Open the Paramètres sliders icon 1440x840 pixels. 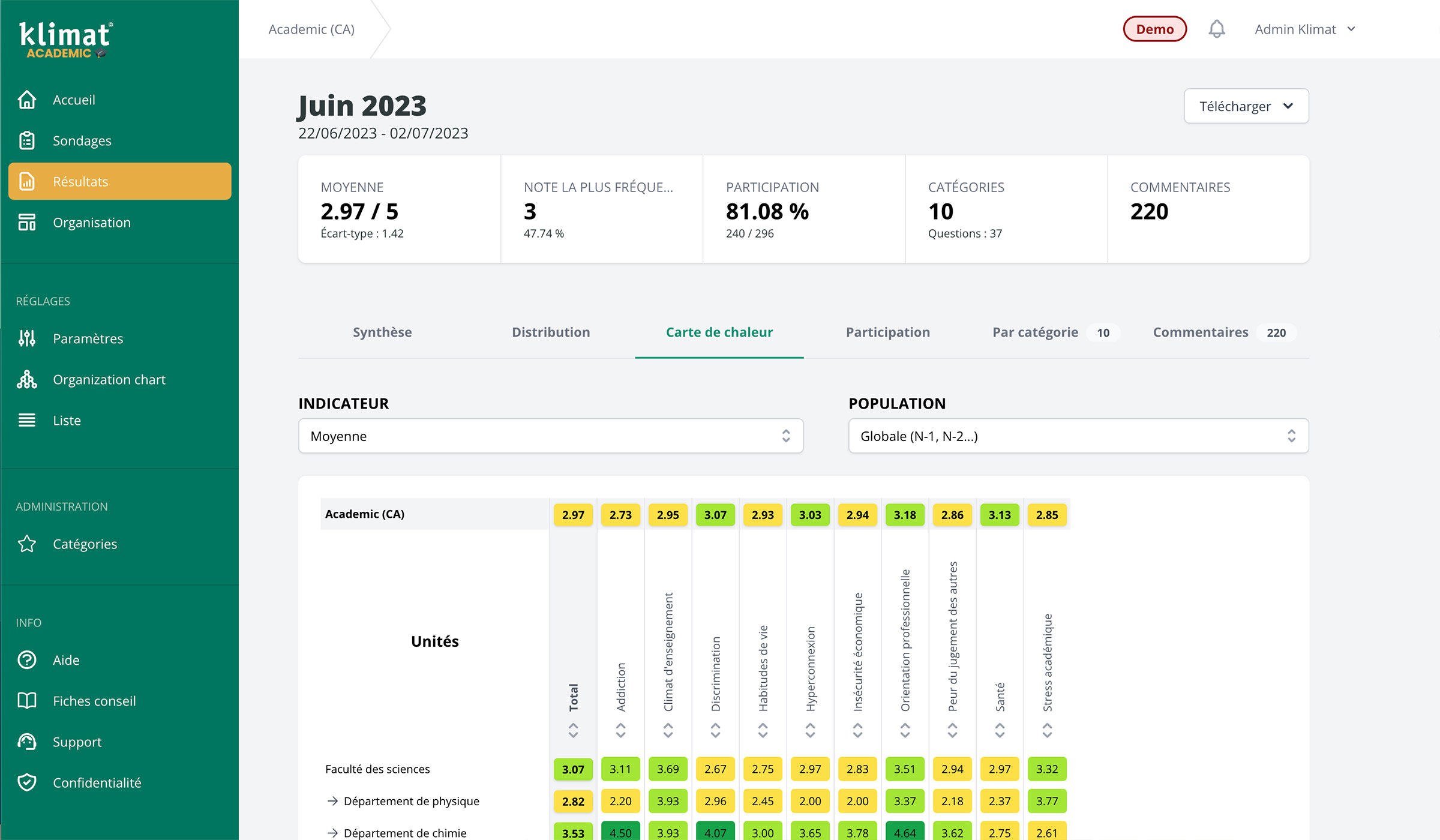point(27,338)
